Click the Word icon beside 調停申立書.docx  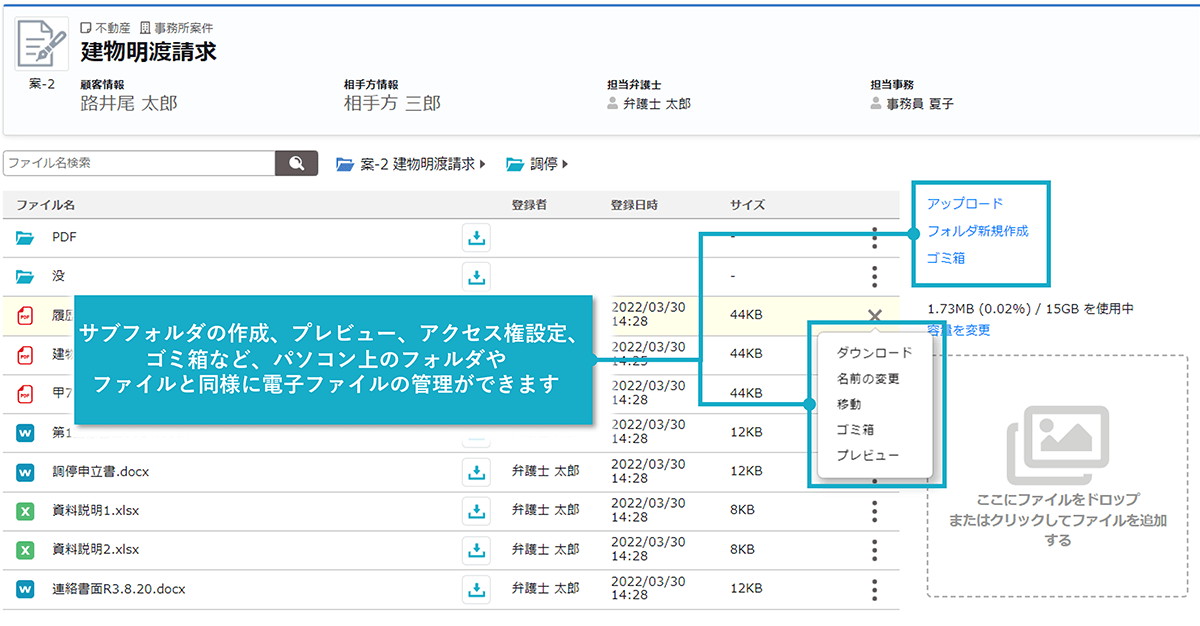(x=26, y=471)
